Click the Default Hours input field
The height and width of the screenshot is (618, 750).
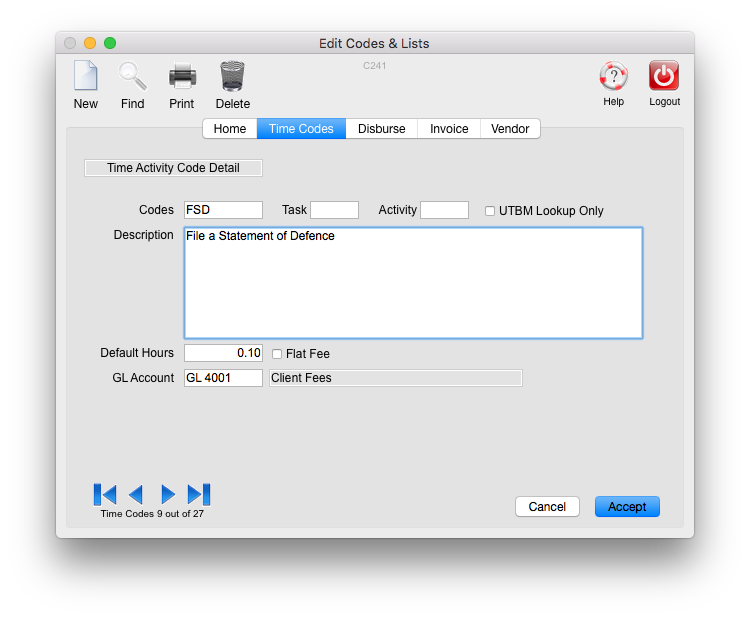[x=223, y=353]
